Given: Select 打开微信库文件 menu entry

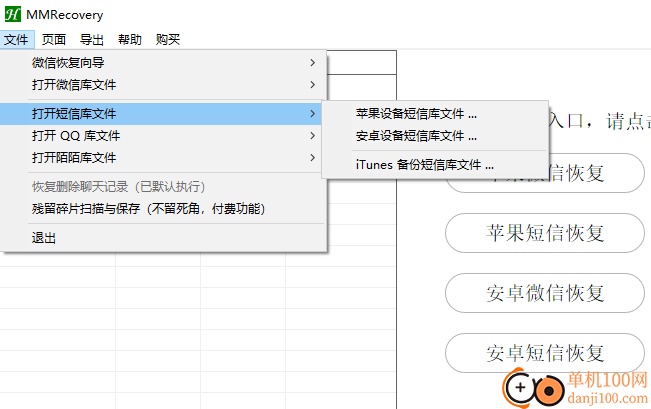Looking at the screenshot, I should (163, 85).
